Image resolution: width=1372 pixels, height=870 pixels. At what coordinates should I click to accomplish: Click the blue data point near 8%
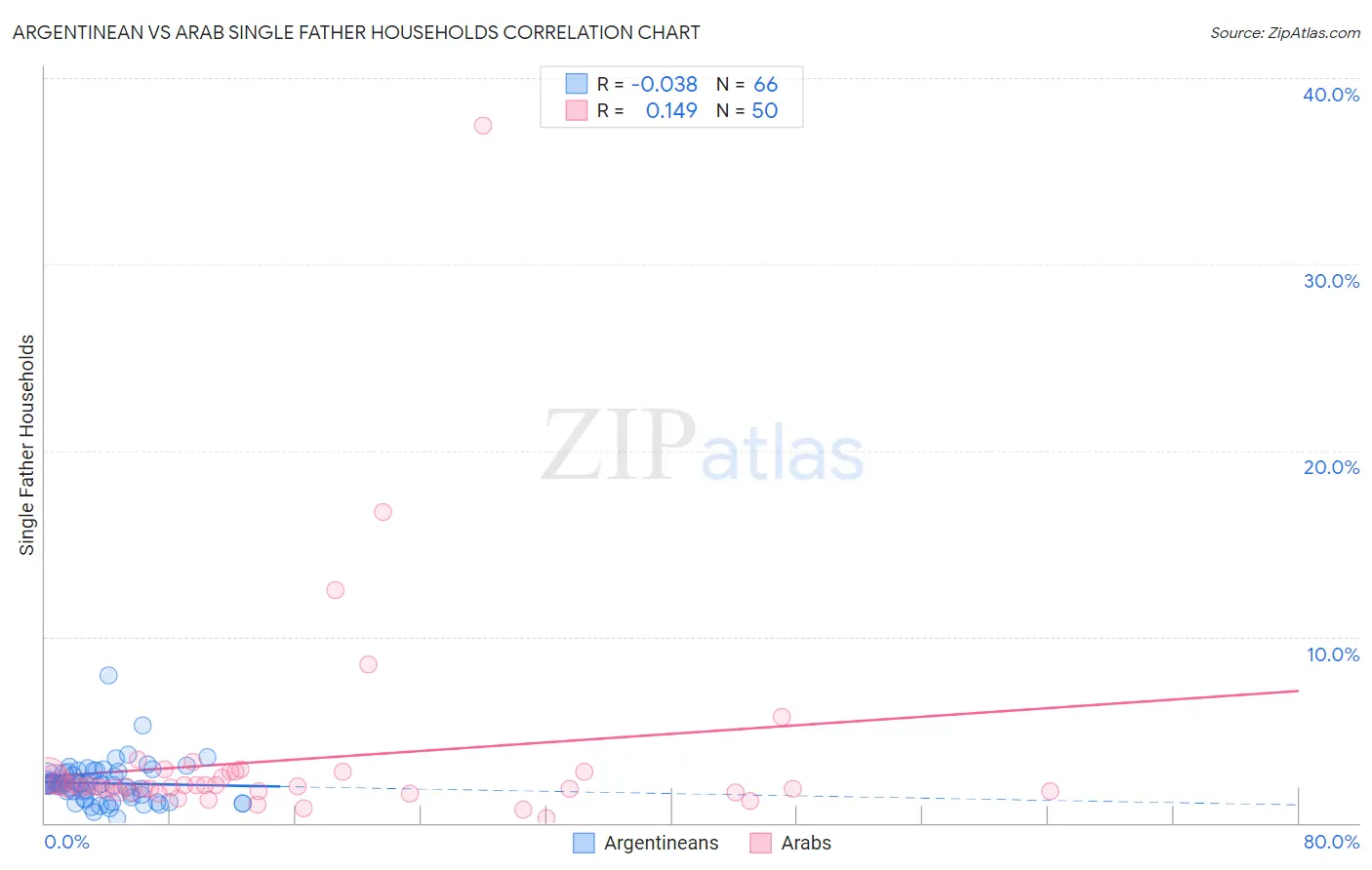tap(108, 675)
